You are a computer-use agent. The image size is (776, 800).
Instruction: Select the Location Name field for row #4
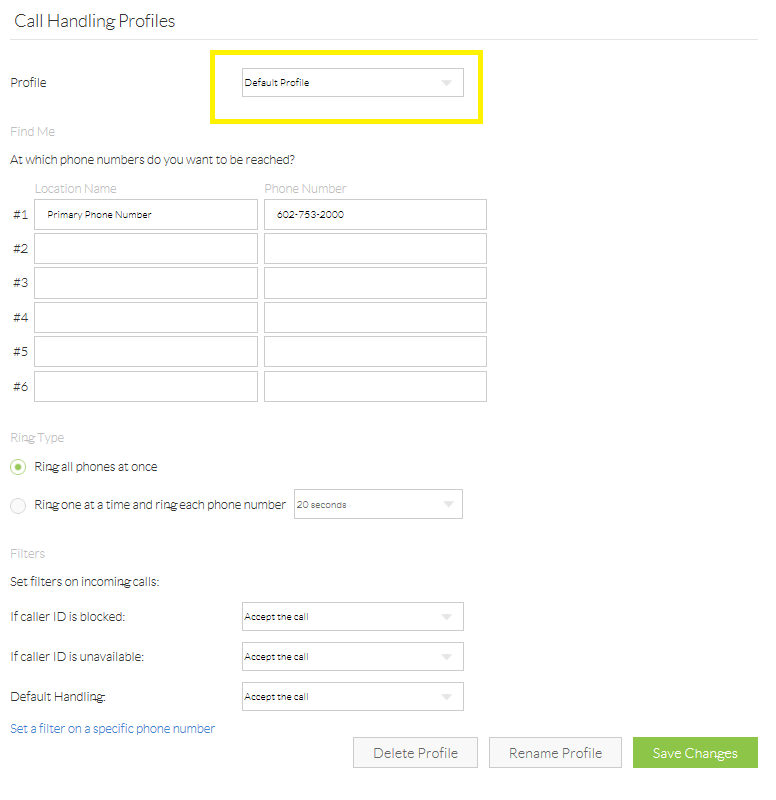145,317
